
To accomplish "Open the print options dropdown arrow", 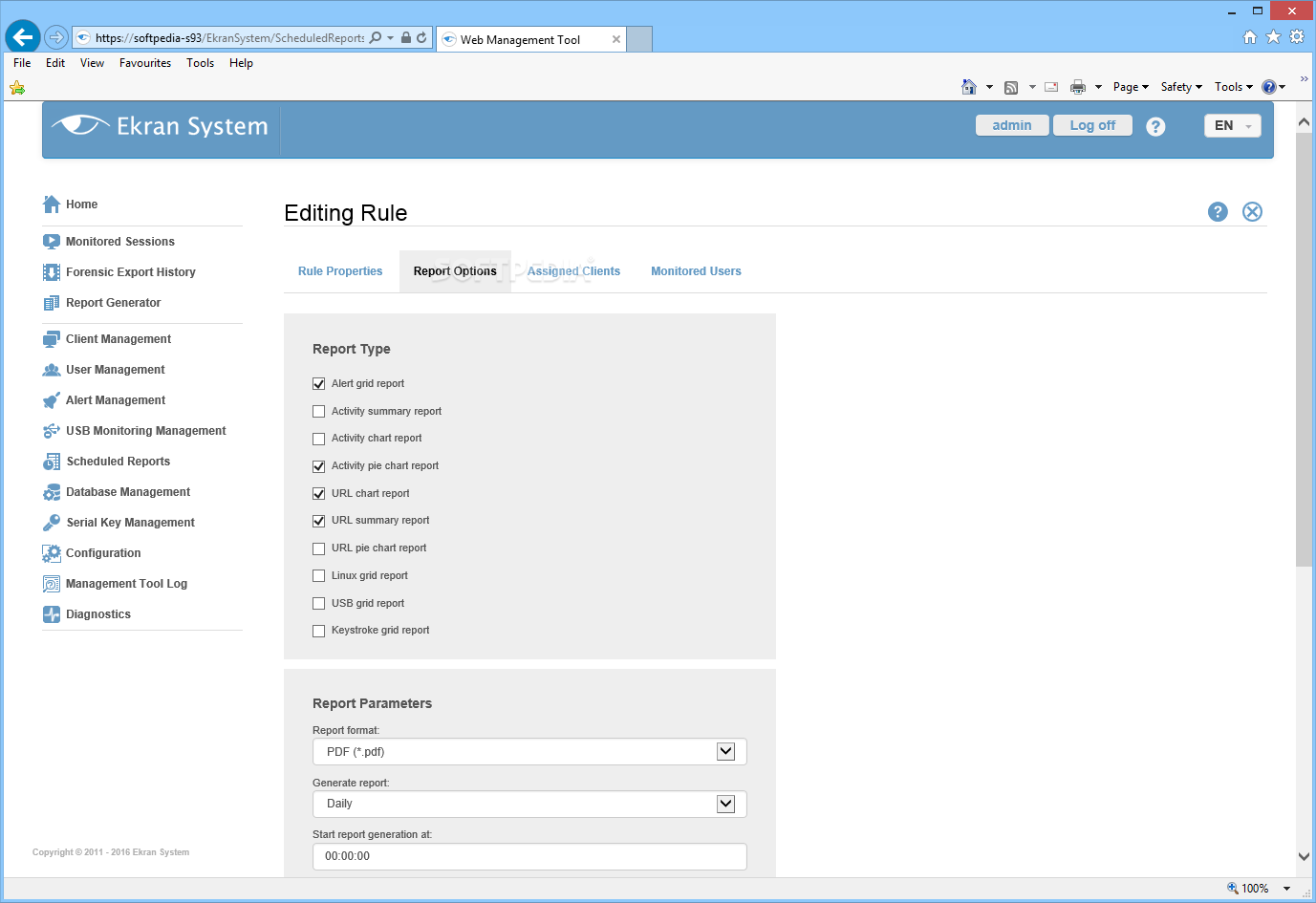I will (x=1098, y=87).
